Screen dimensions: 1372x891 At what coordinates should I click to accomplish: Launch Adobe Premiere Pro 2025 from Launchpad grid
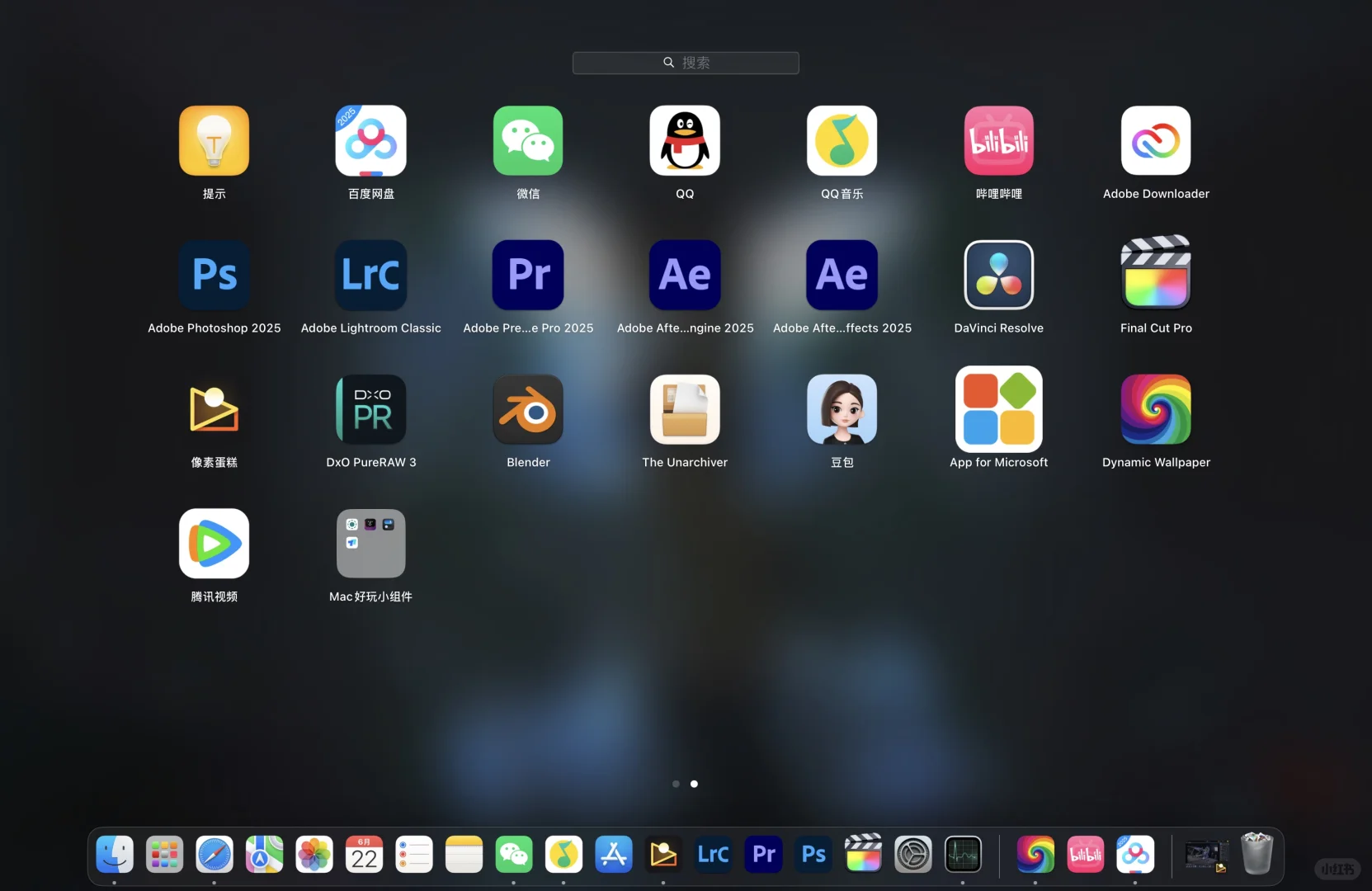(528, 275)
